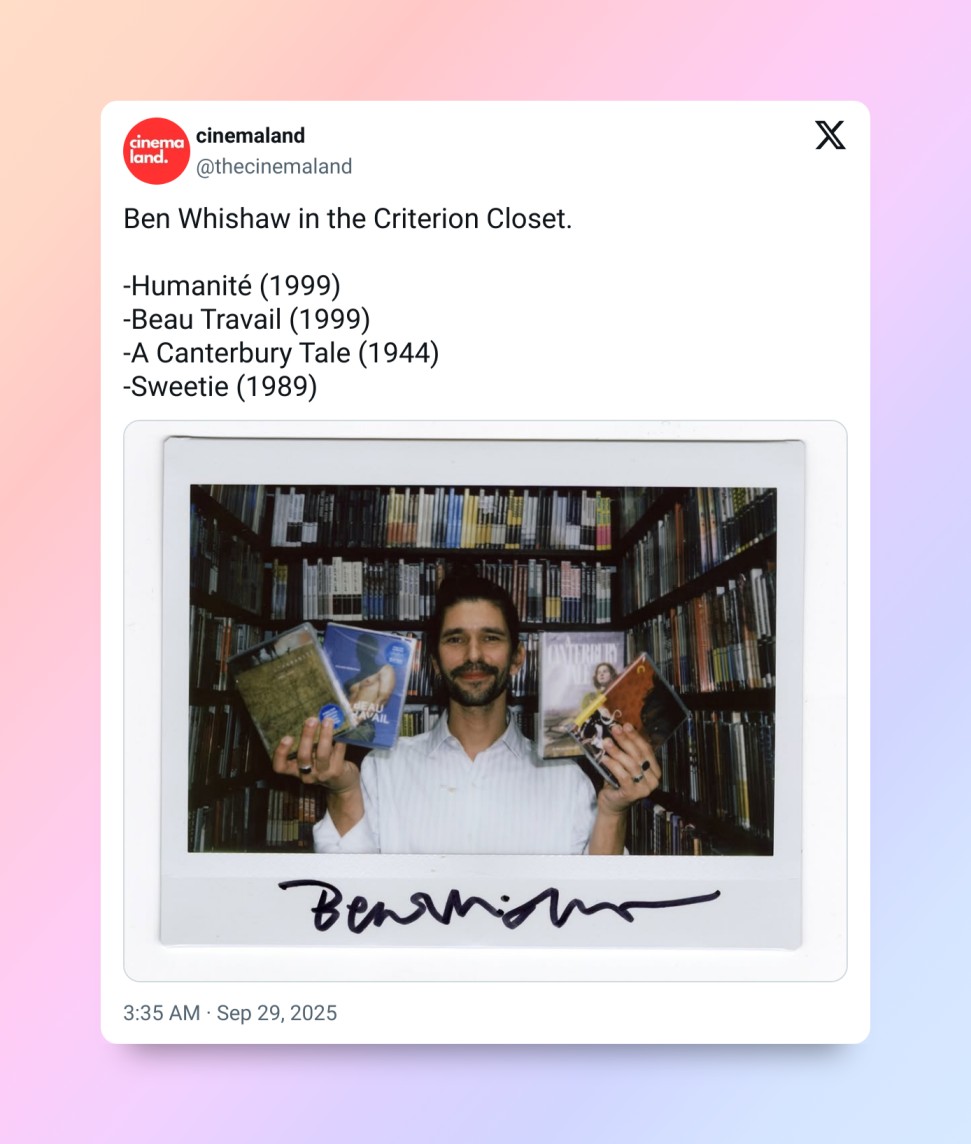Click the red cinemaland profile avatar

click(156, 150)
